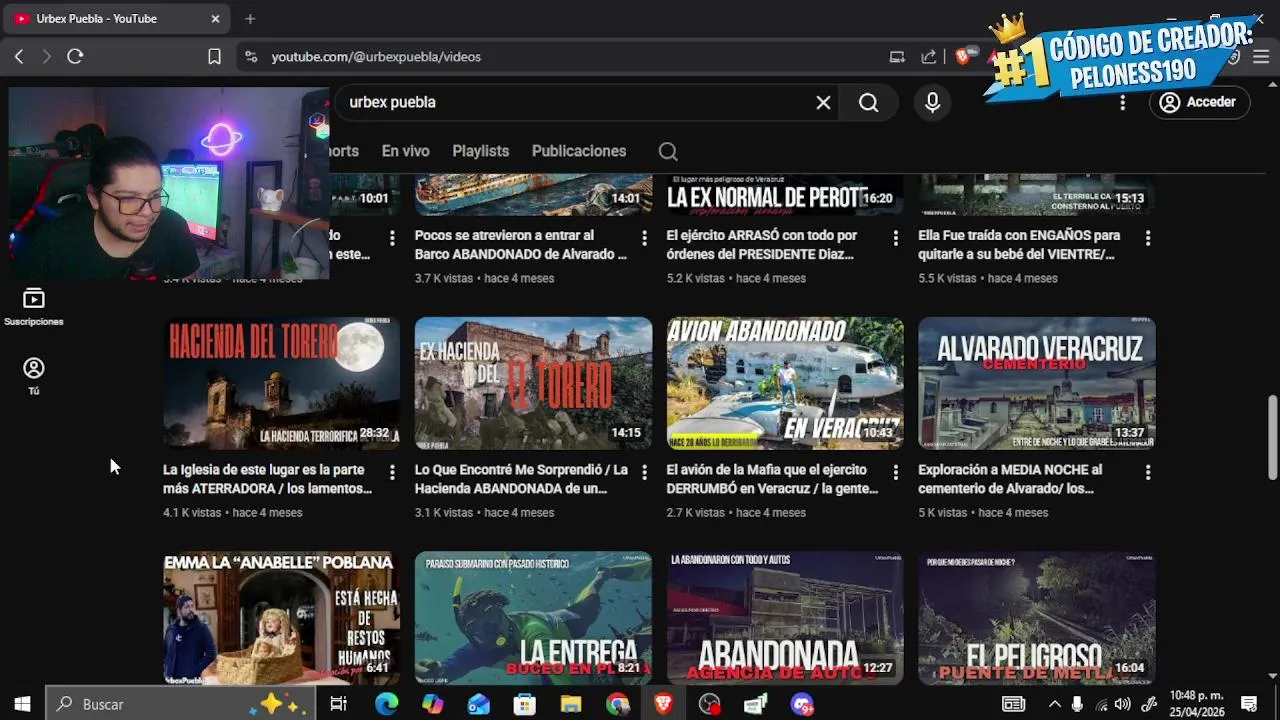Viewport: 1280px width, 720px height.
Task: Open title El avión de la Mafia
Action: point(772,479)
